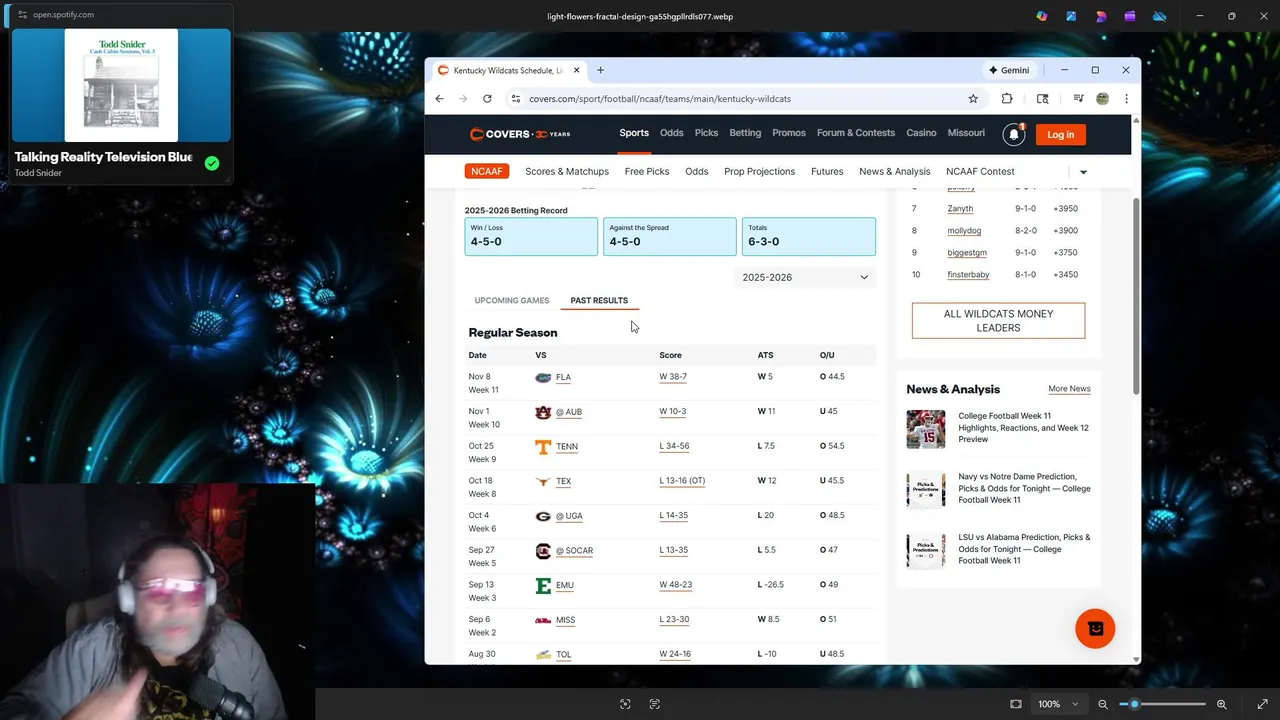Reload the Covers page

click(487, 99)
